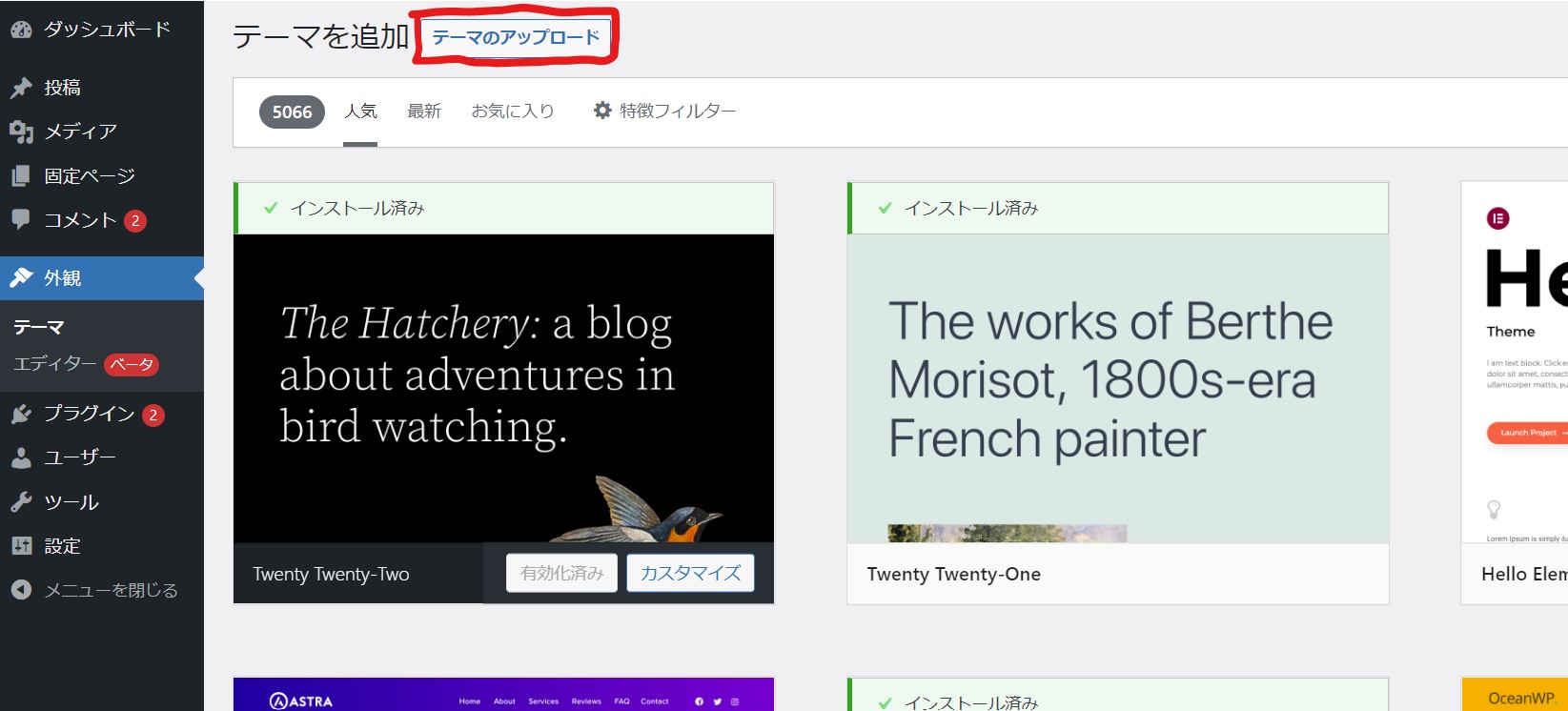
Task: Open メディア menu in sidebar
Action: pyautogui.click(x=102, y=132)
